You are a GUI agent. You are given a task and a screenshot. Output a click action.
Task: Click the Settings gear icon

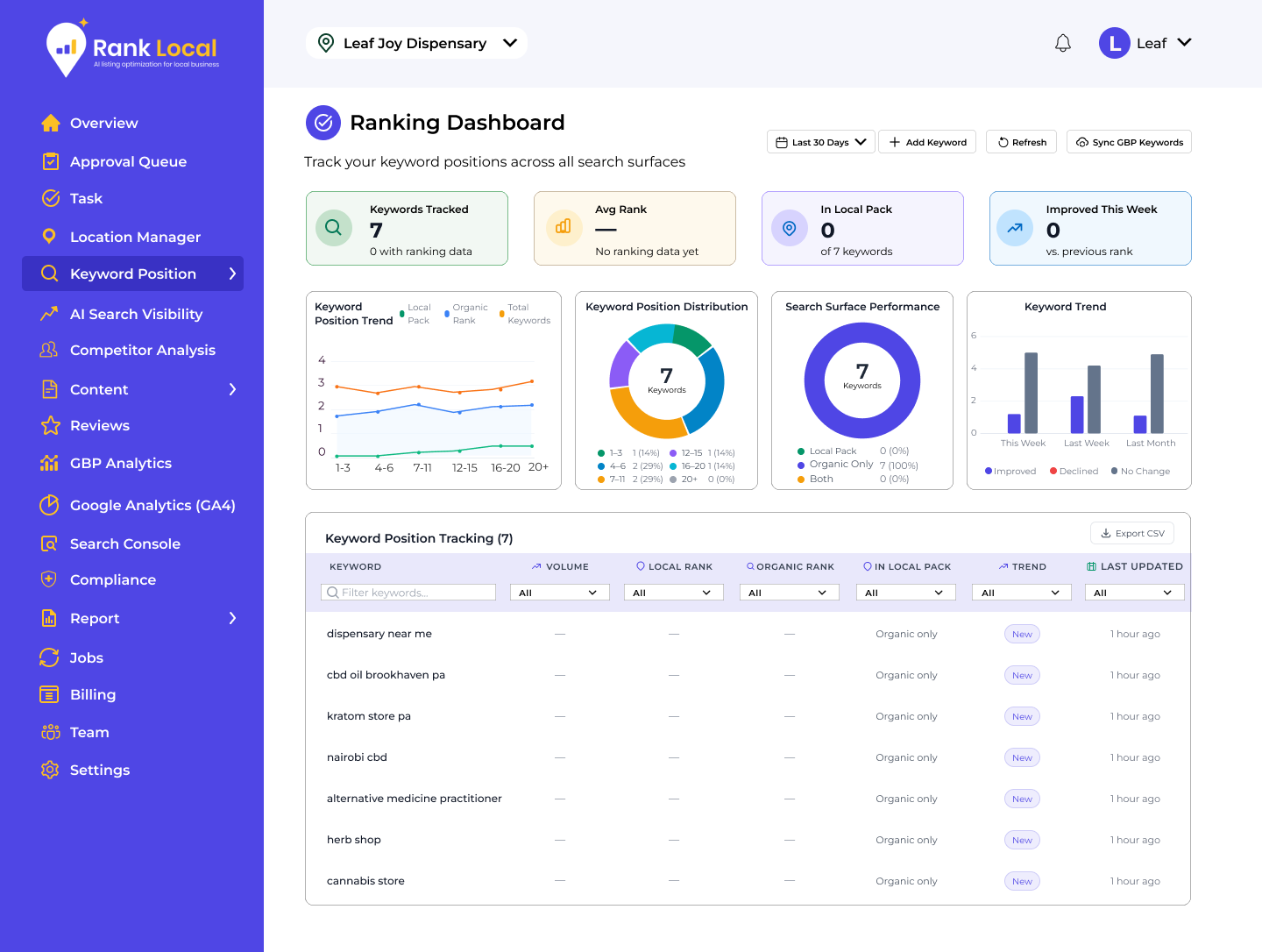(50, 770)
